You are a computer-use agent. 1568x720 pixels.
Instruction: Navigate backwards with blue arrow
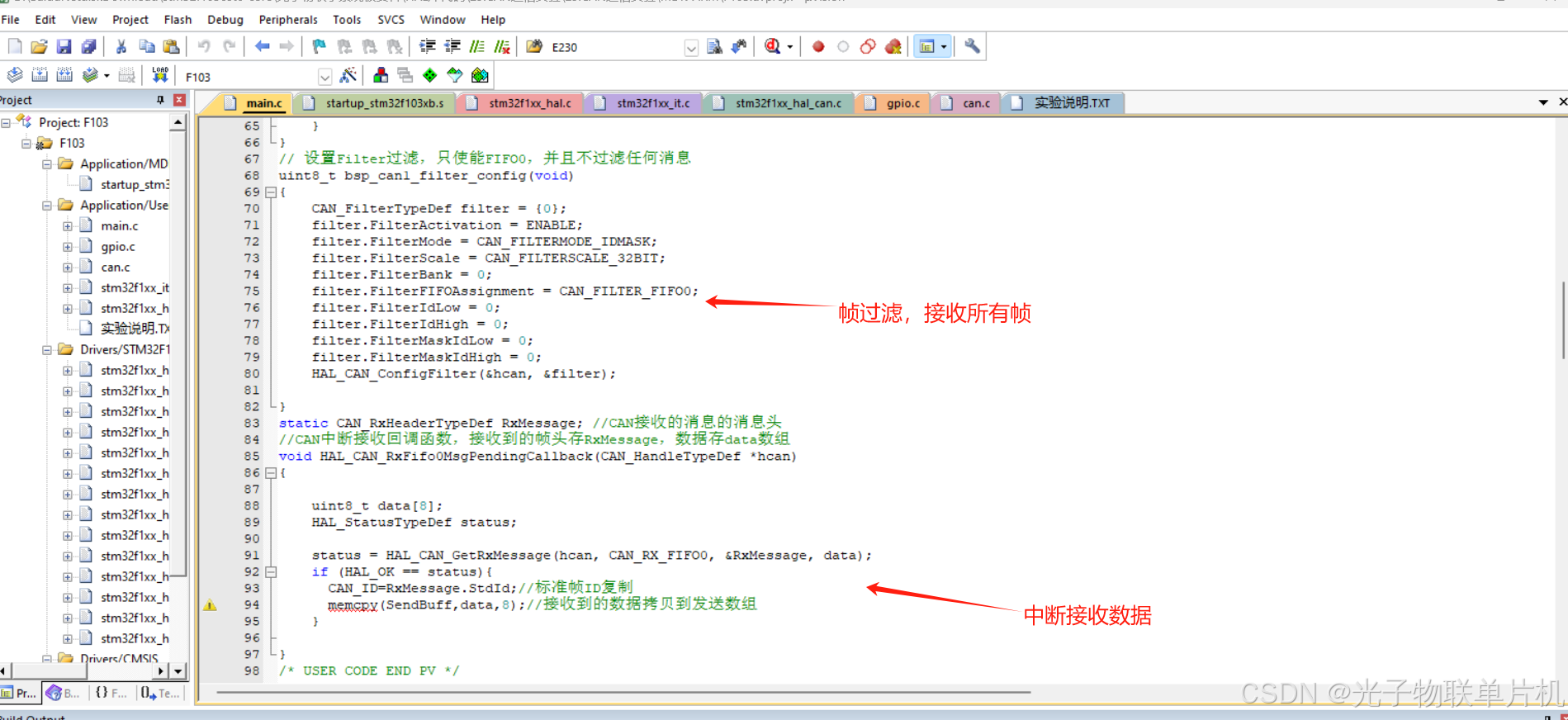point(262,46)
